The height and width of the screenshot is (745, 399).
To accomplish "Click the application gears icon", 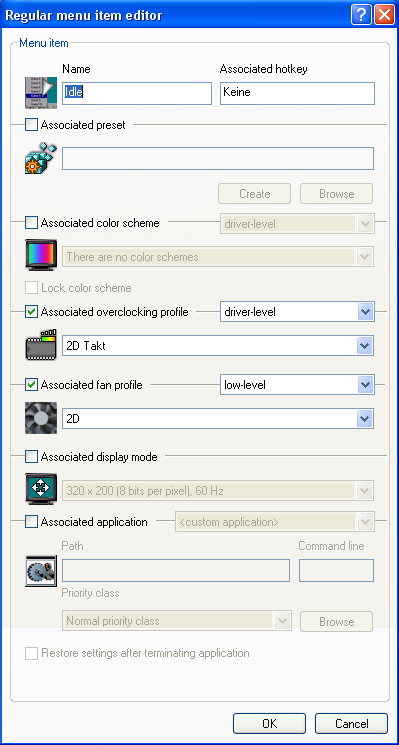I will (41, 570).
